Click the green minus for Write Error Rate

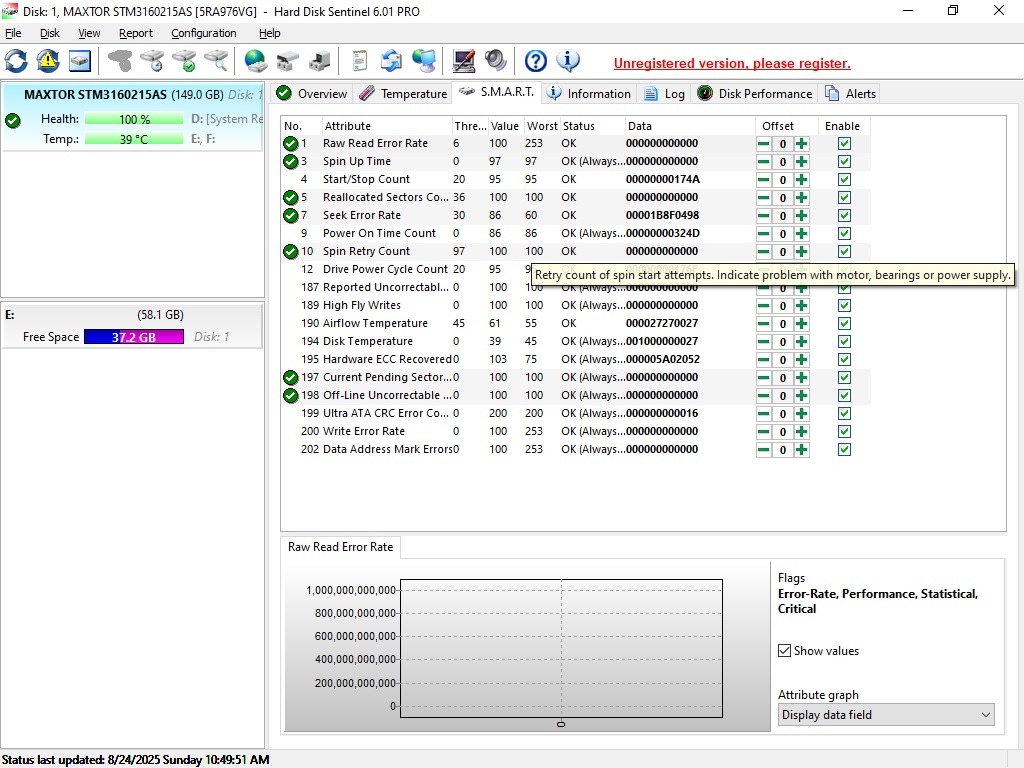tap(763, 432)
